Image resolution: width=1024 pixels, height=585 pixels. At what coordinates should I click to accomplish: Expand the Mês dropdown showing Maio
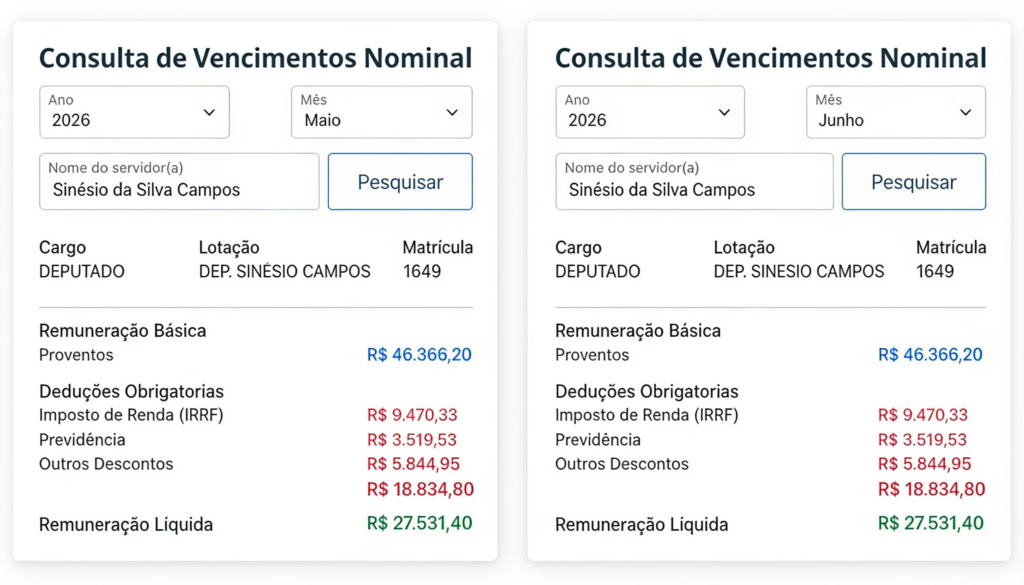tap(382, 112)
